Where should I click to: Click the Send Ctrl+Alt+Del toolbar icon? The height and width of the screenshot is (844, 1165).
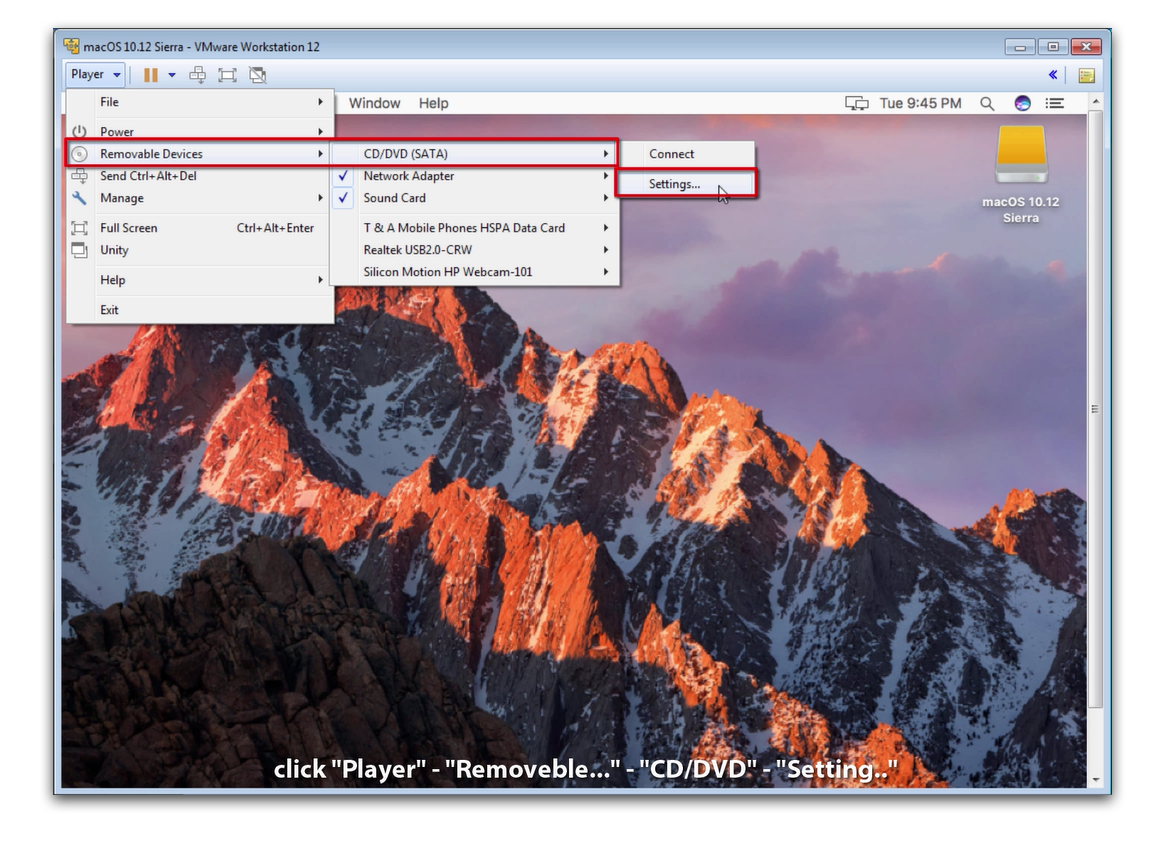pyautogui.click(x=198, y=74)
